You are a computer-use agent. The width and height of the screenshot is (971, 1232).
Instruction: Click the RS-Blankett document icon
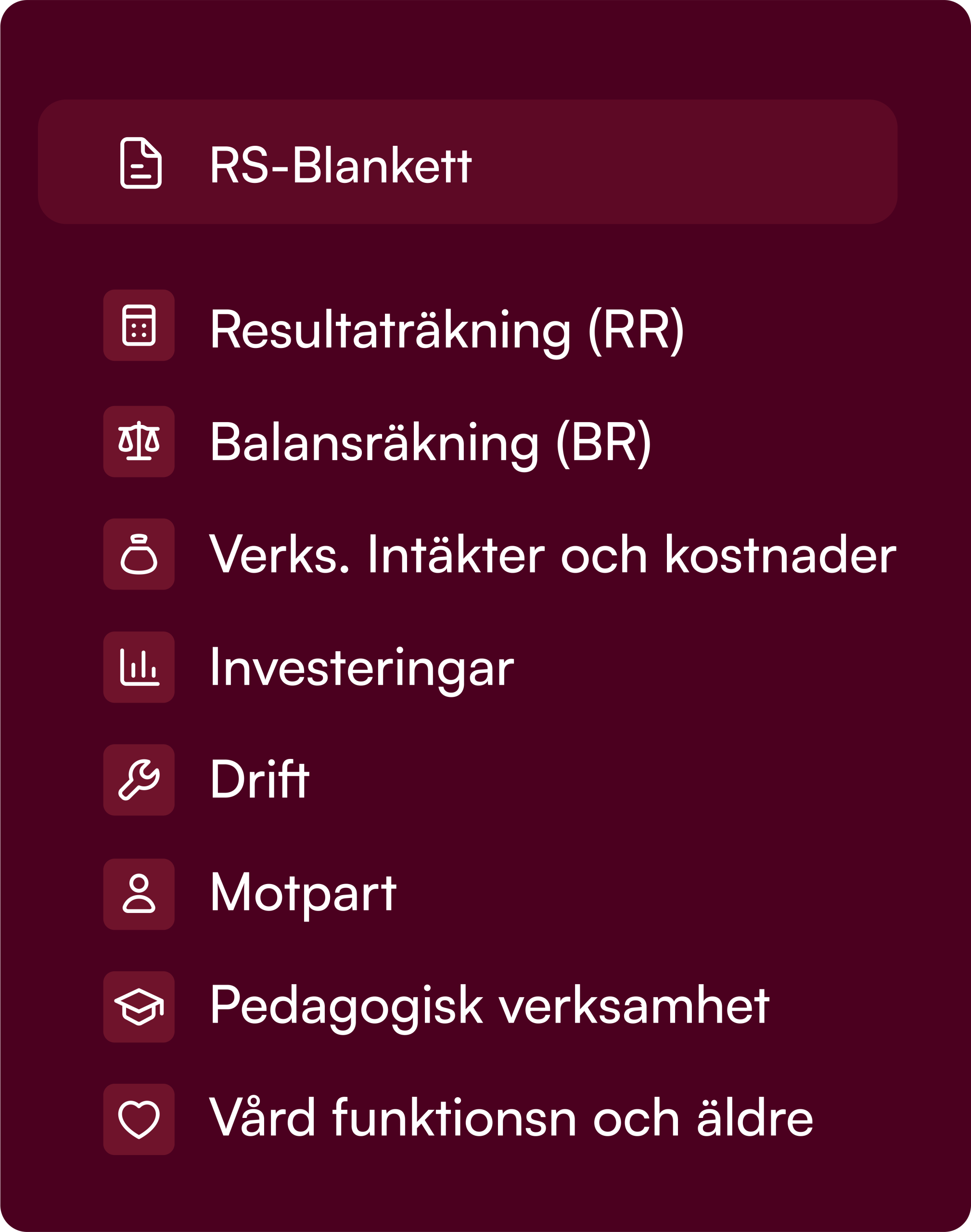pos(141,163)
